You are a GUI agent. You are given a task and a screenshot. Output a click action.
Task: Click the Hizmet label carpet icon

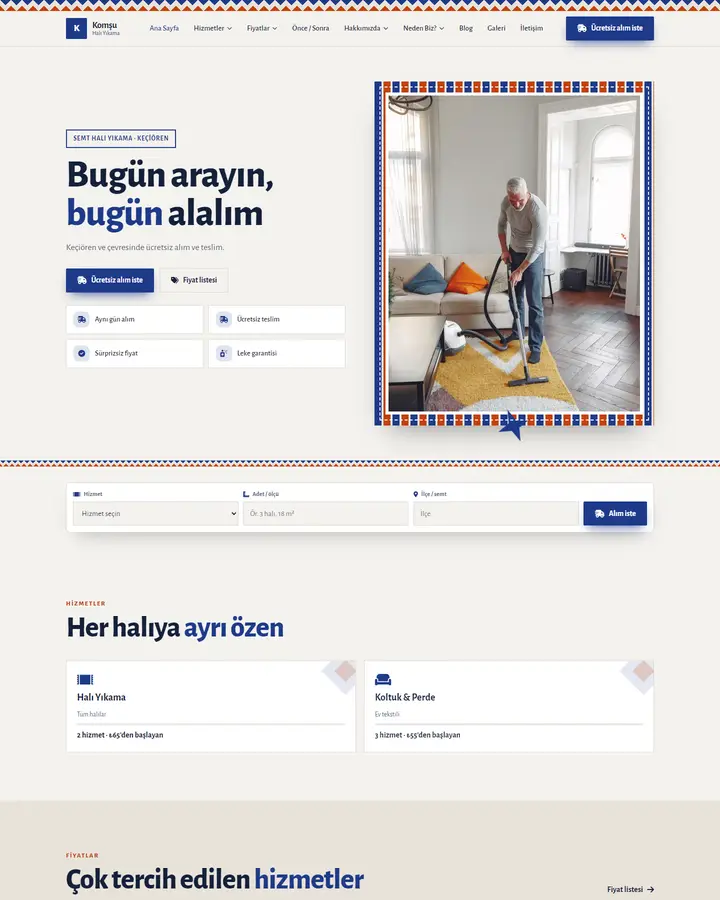[x=76, y=494]
